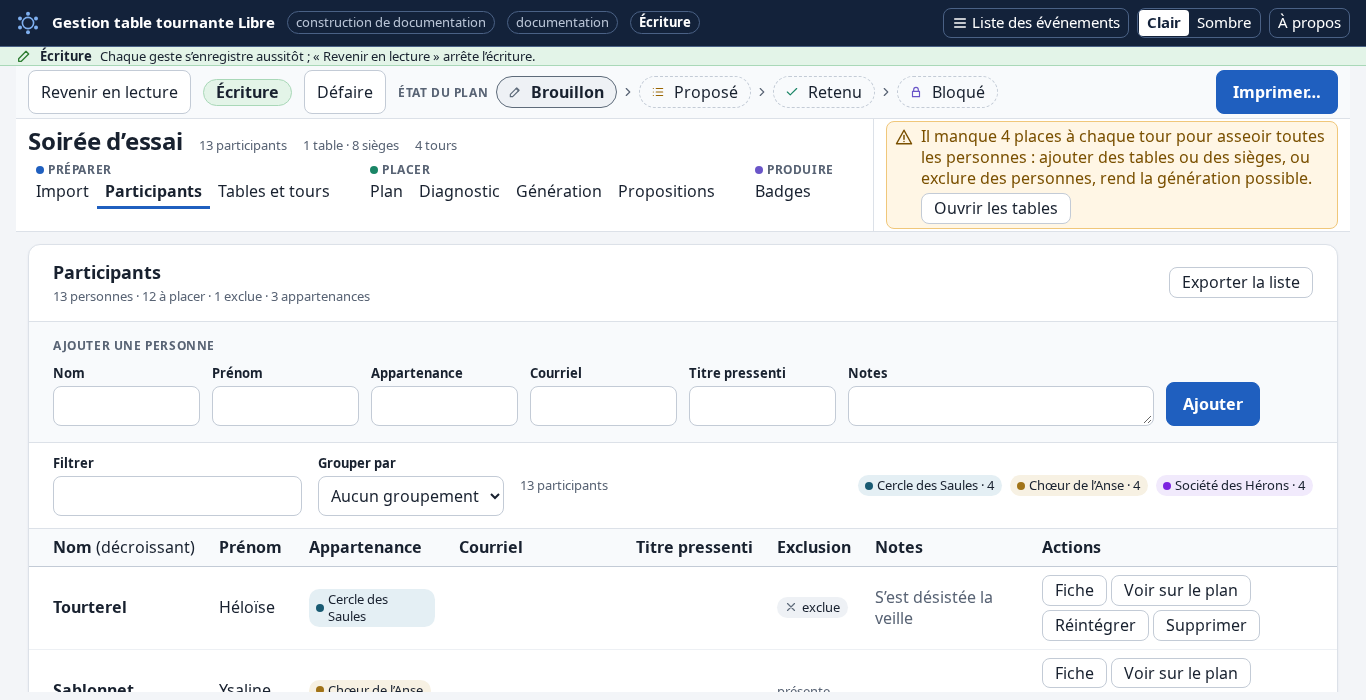Click the Cercle des Saules color chip
1366x700 pixels.
(930, 485)
